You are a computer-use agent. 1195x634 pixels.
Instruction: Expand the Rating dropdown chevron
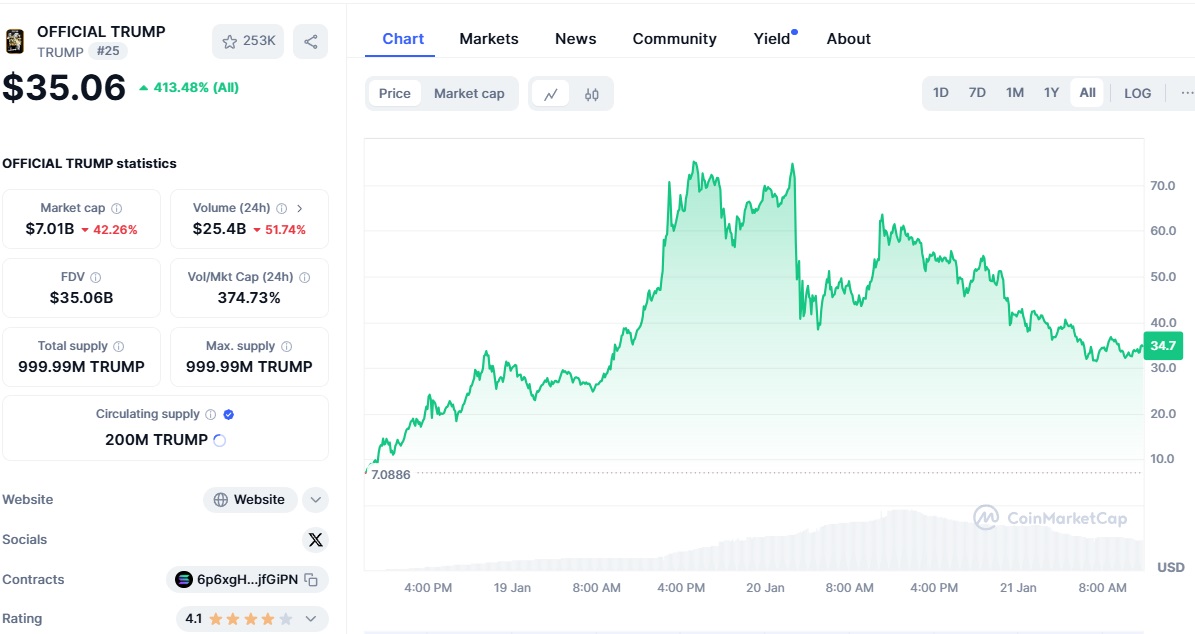(x=311, y=619)
